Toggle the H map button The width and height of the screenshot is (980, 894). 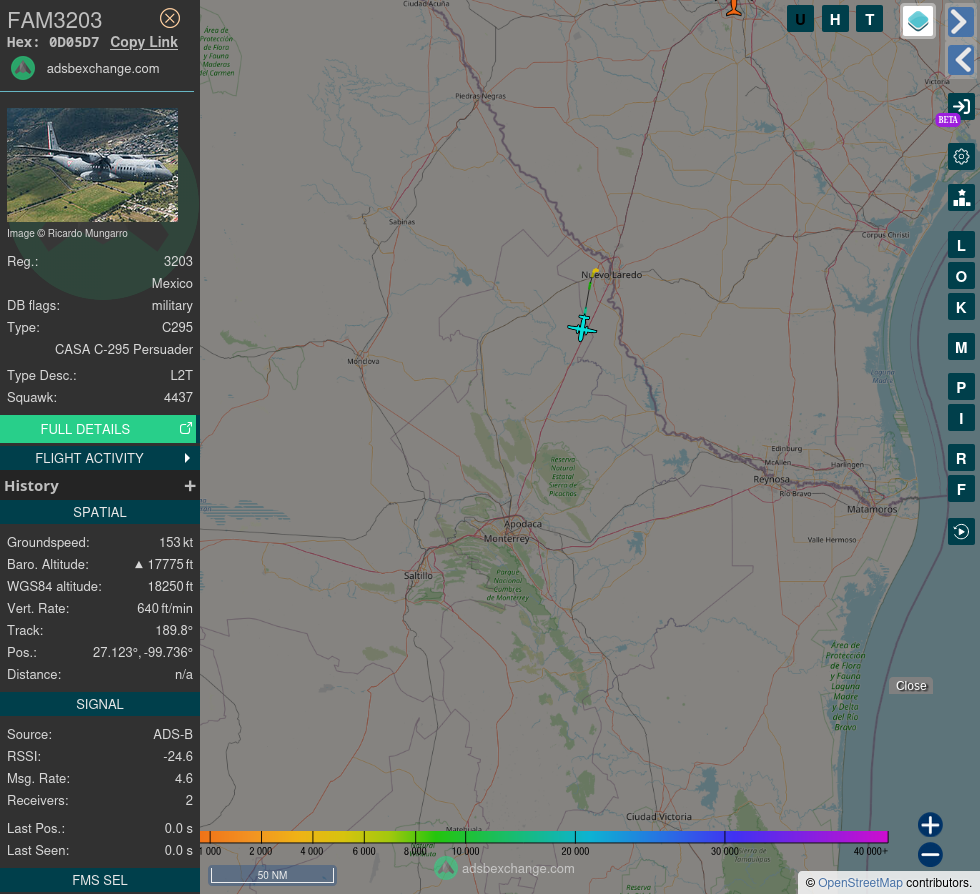(835, 19)
